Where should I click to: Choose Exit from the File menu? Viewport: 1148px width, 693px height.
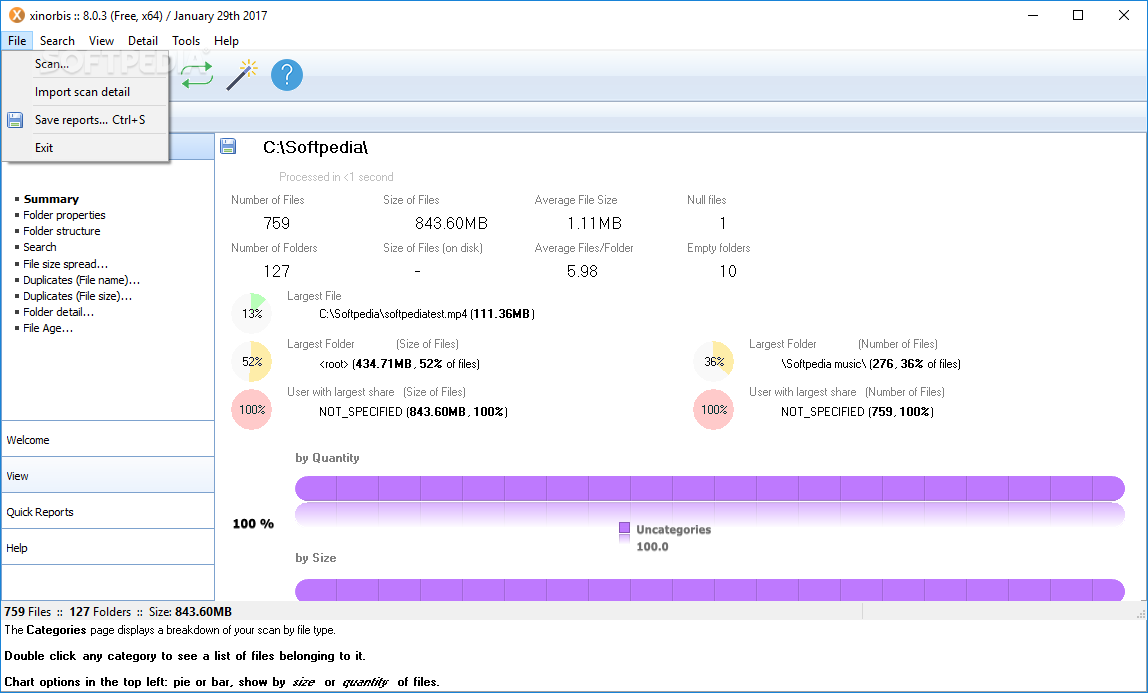(86, 148)
